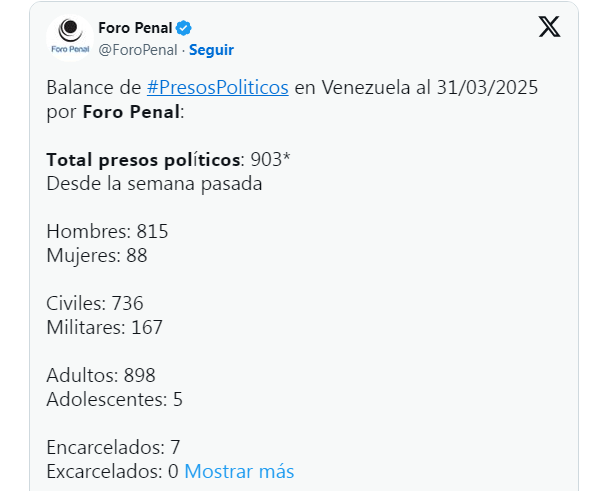
Task: Open the @ForoPenal handle link
Action: point(138,50)
